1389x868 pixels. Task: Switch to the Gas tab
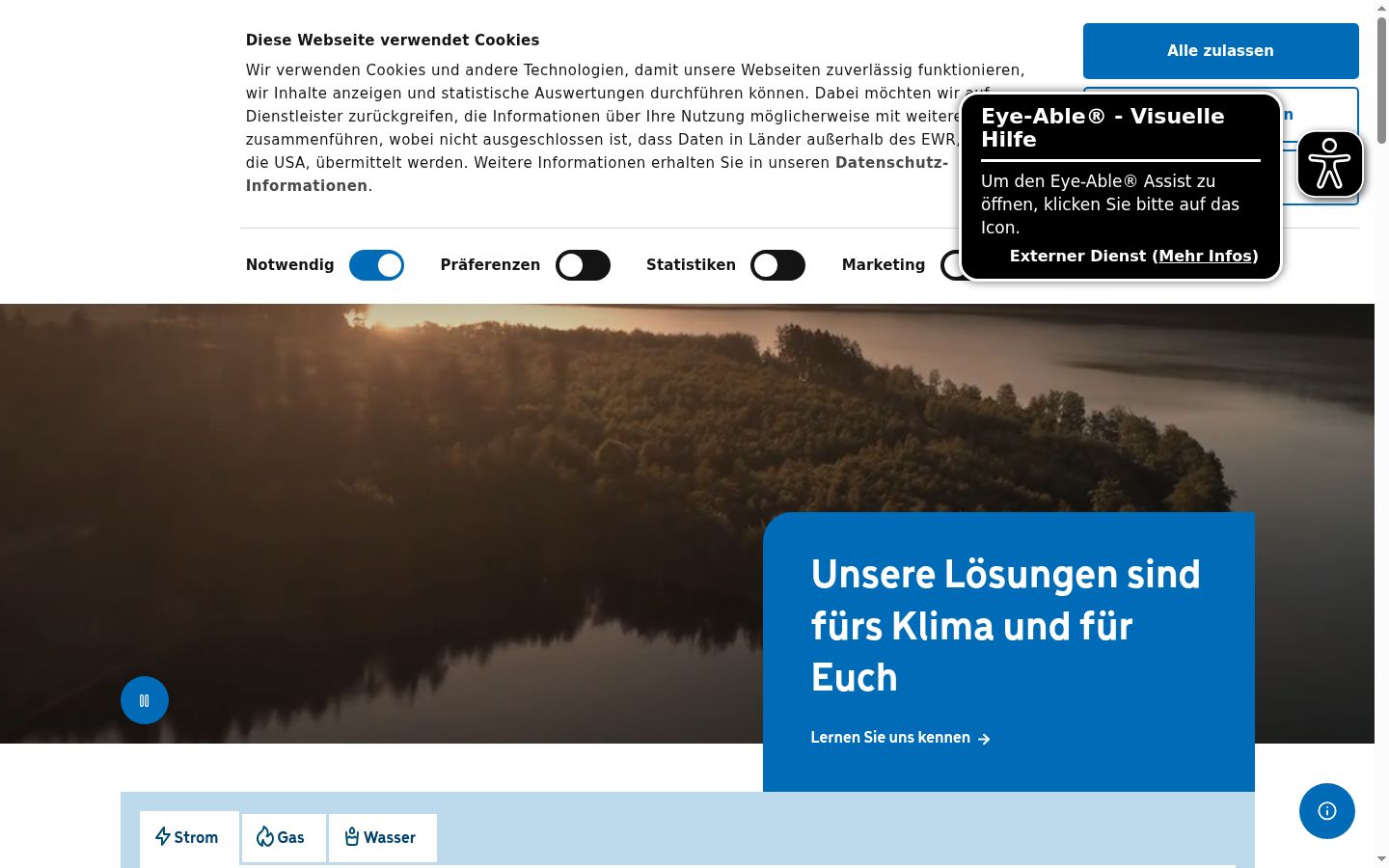[x=284, y=837]
